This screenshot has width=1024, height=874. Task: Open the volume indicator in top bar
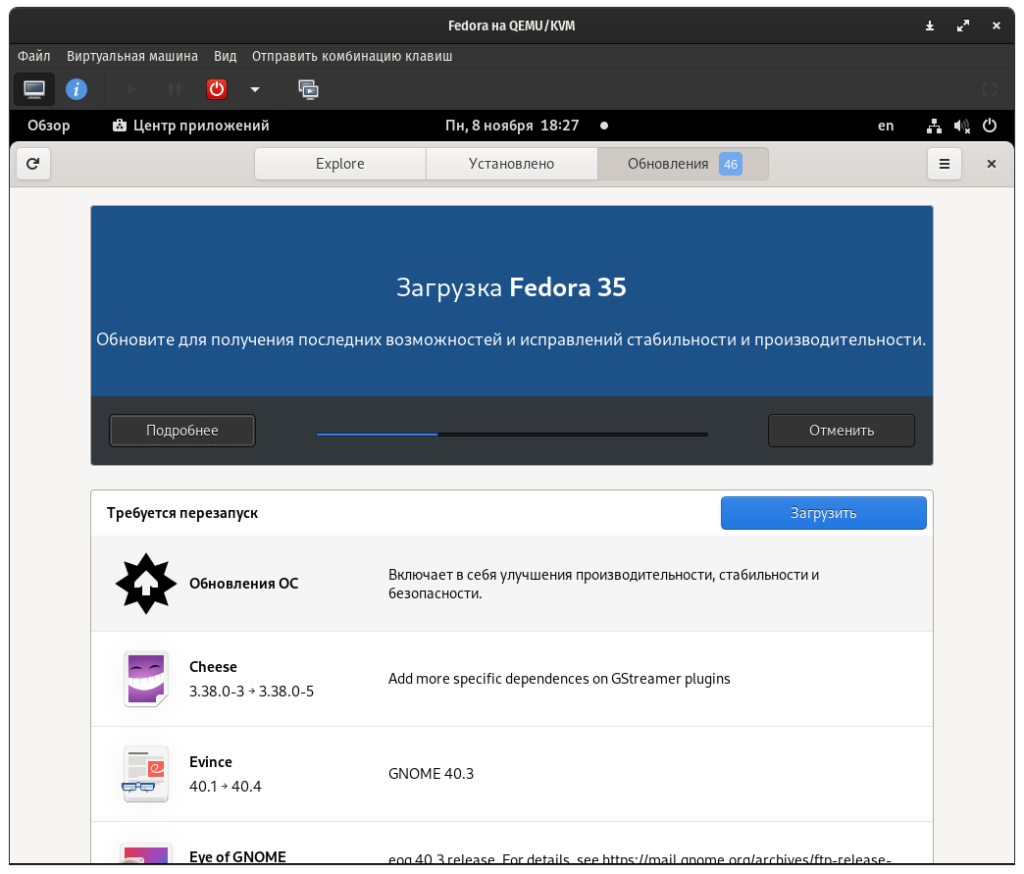[961, 126]
